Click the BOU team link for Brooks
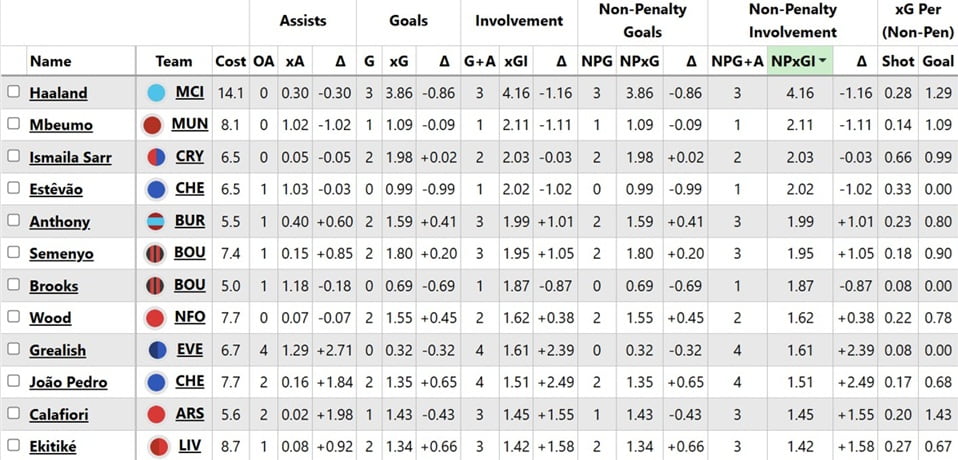 [x=190, y=285]
